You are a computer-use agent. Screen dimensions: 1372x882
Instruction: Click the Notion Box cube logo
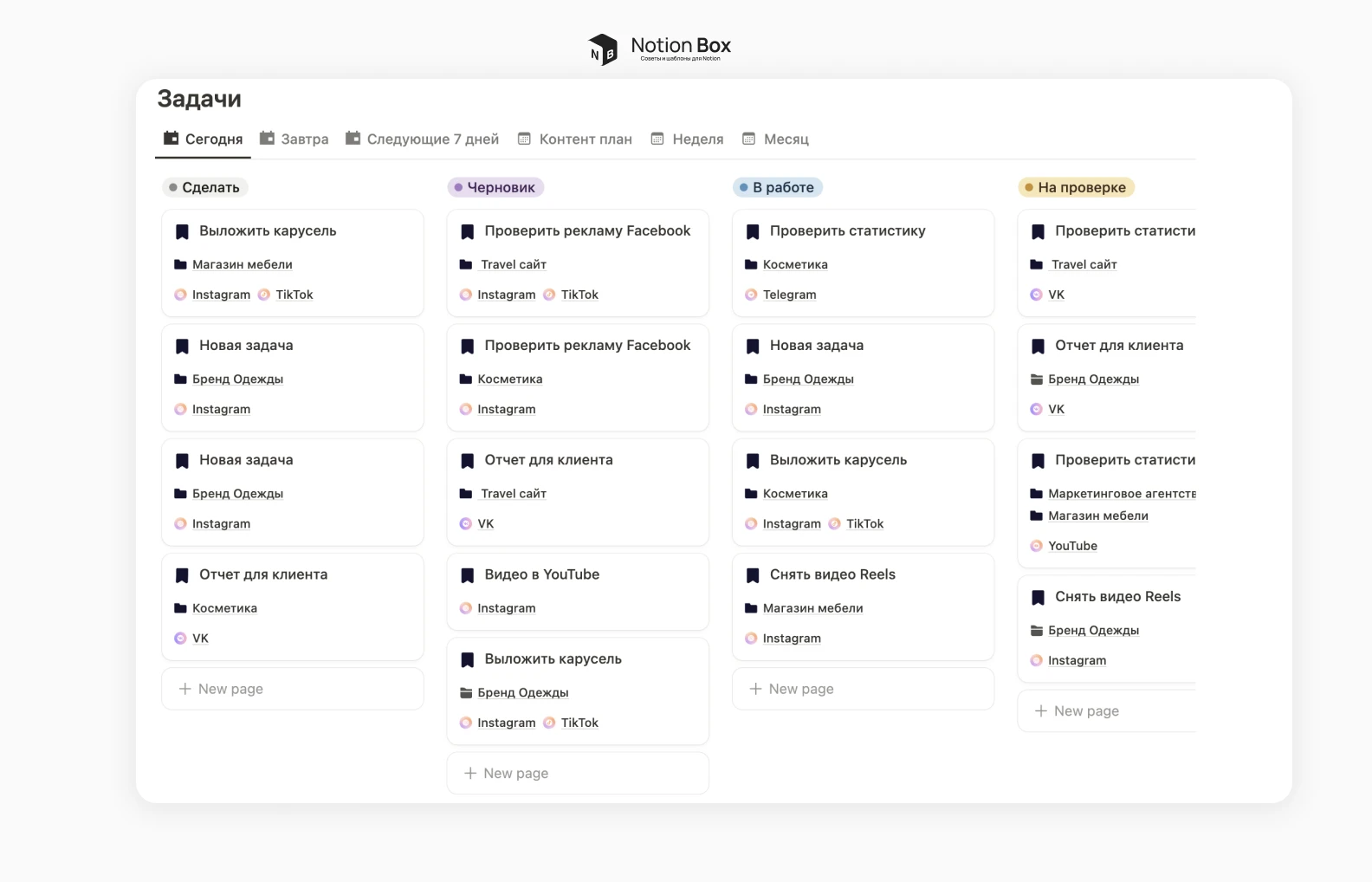click(x=603, y=49)
